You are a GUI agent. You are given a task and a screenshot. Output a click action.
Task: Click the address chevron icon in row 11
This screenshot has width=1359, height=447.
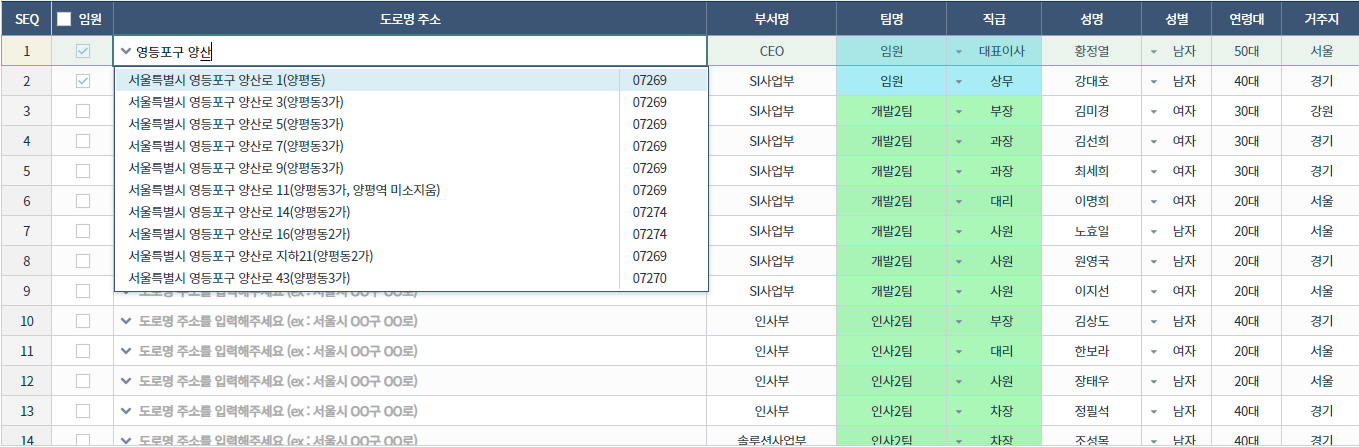126,351
